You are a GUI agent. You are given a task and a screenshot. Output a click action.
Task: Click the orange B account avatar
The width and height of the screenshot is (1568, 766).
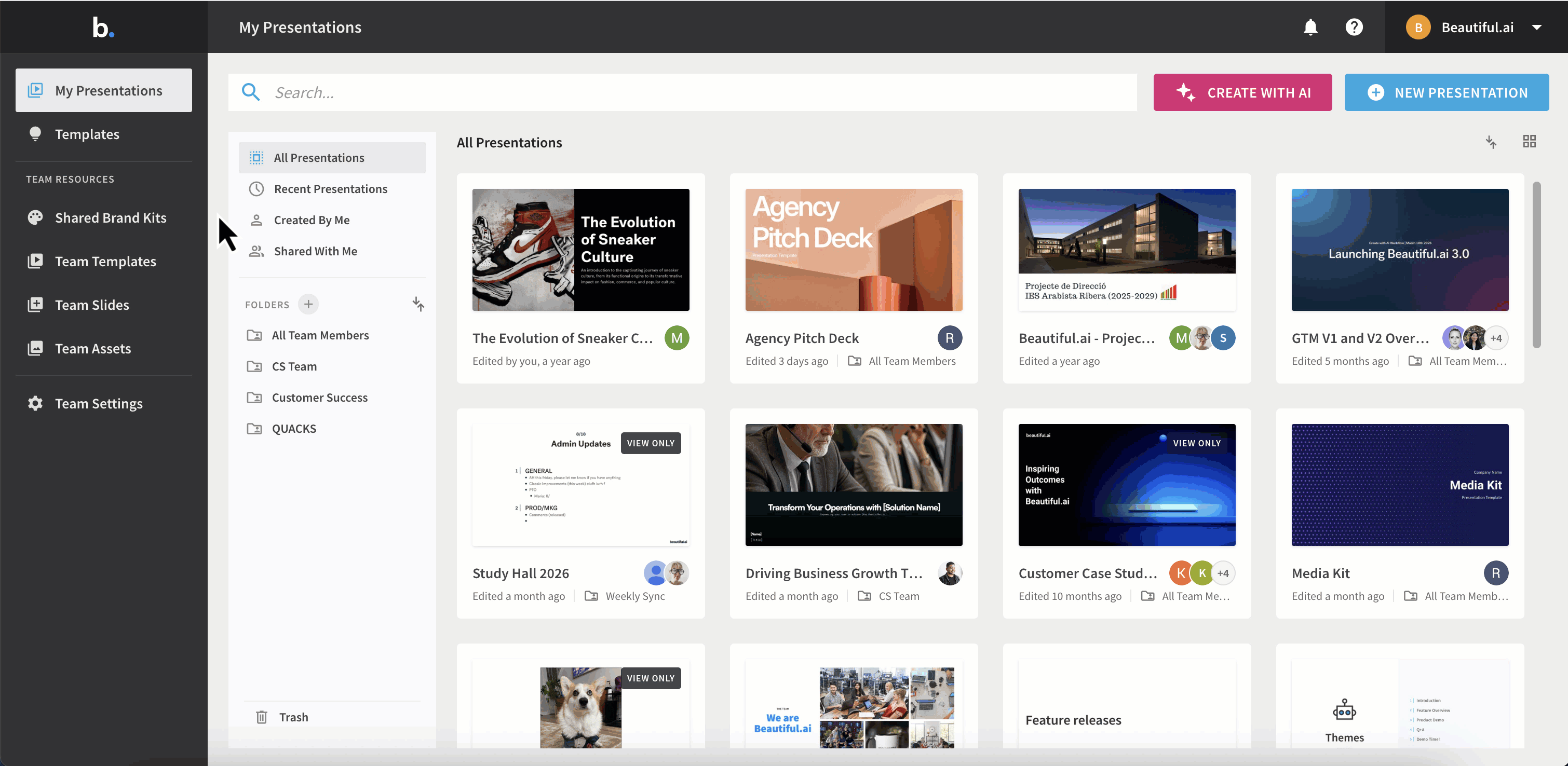click(x=1418, y=28)
